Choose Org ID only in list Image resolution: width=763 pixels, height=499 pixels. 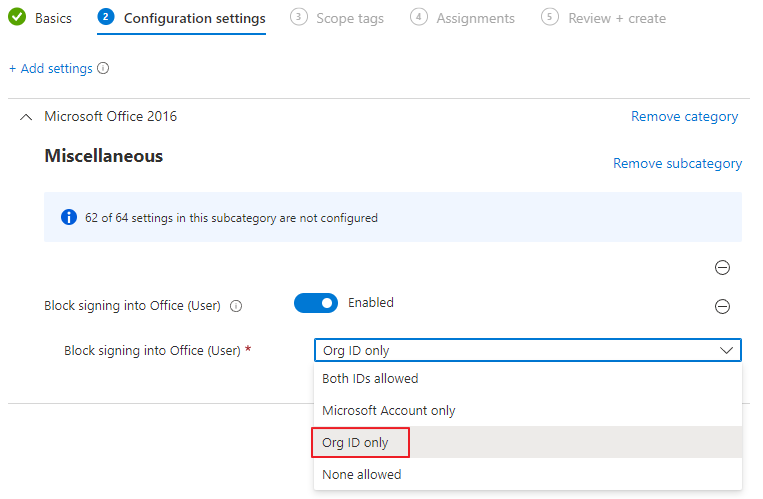click(x=528, y=443)
